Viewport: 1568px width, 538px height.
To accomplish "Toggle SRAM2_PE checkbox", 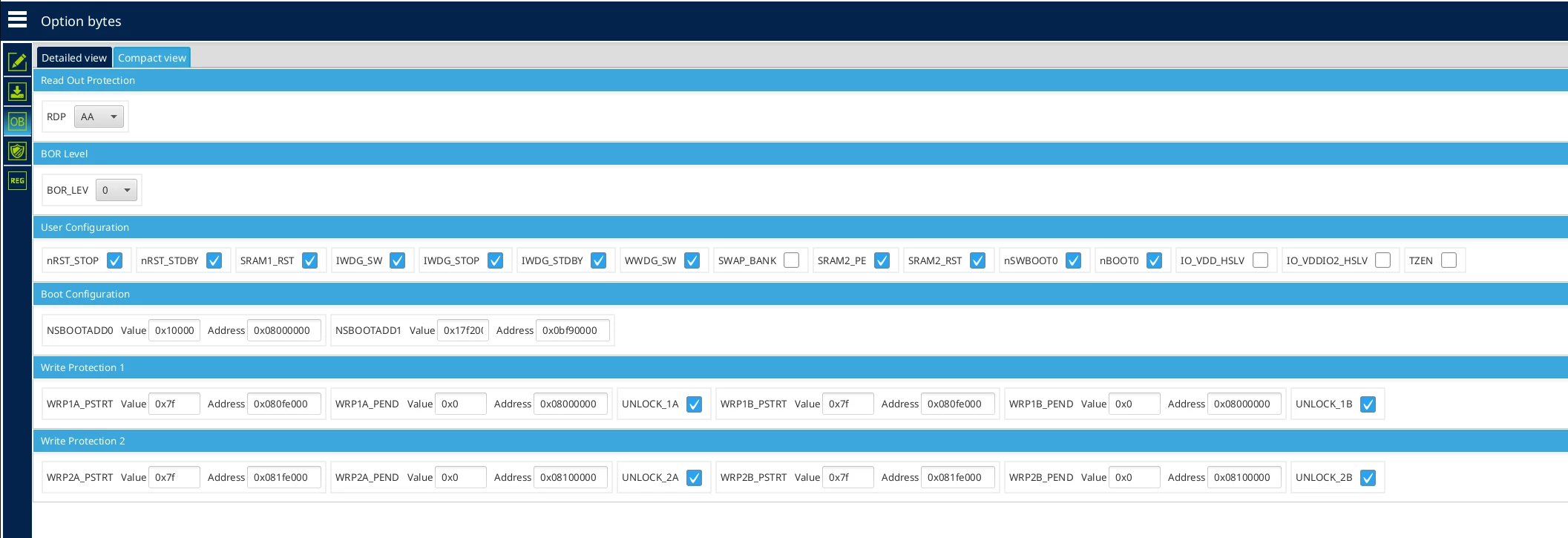I will 882,260.
